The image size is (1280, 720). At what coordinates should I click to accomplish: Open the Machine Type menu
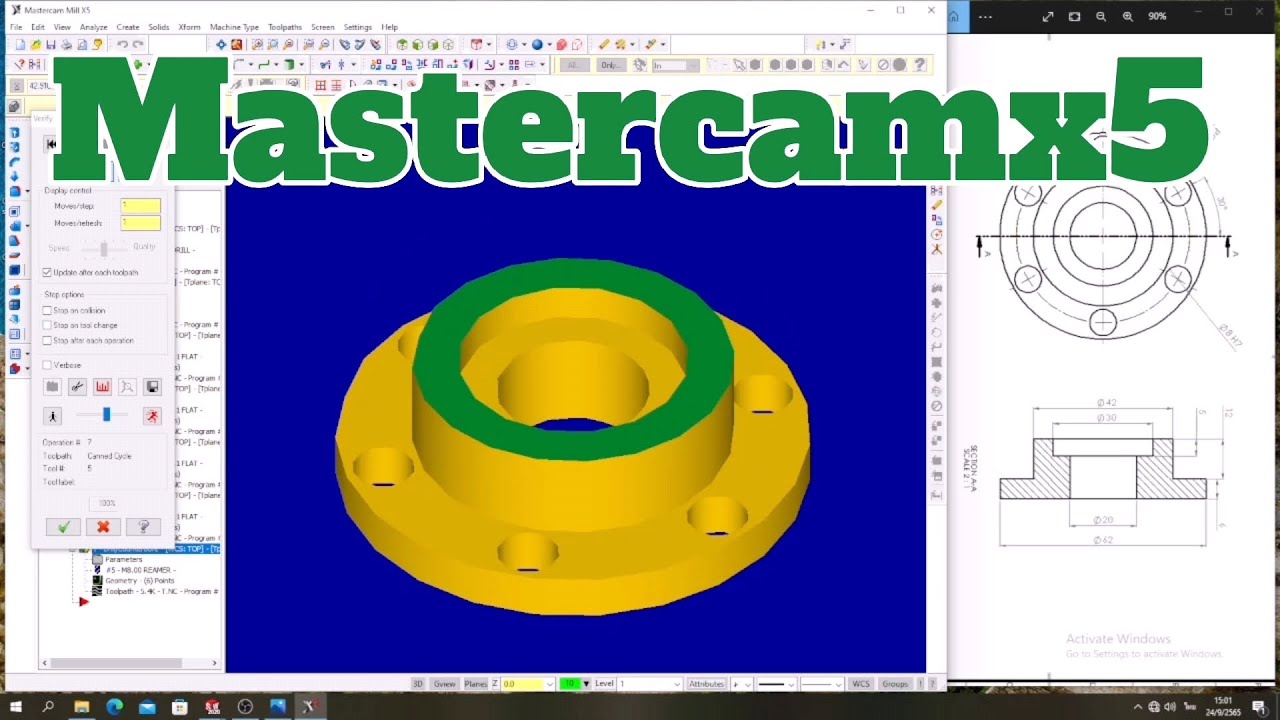click(234, 27)
